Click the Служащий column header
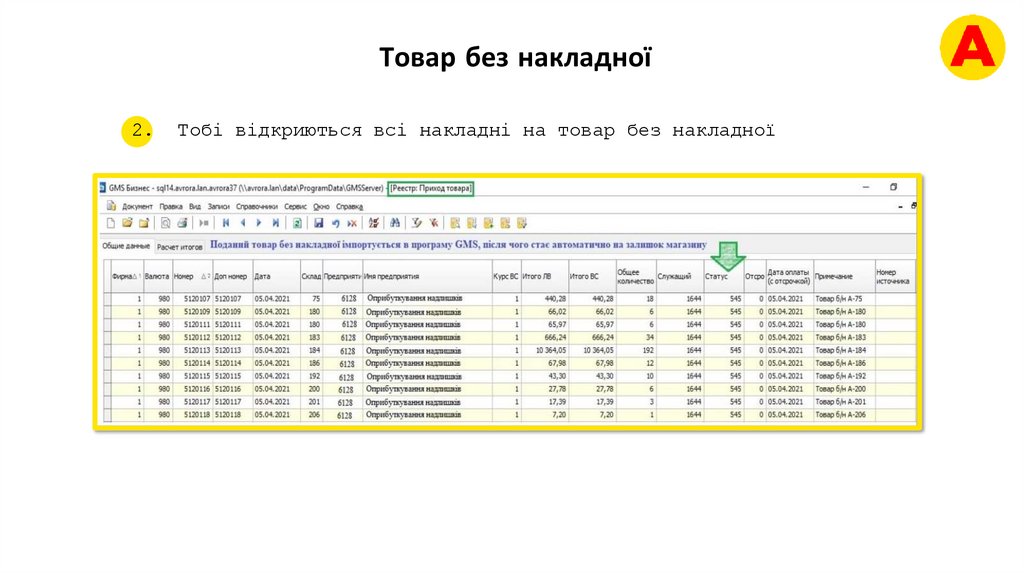This screenshot has width=1024, height=574. click(x=680, y=276)
